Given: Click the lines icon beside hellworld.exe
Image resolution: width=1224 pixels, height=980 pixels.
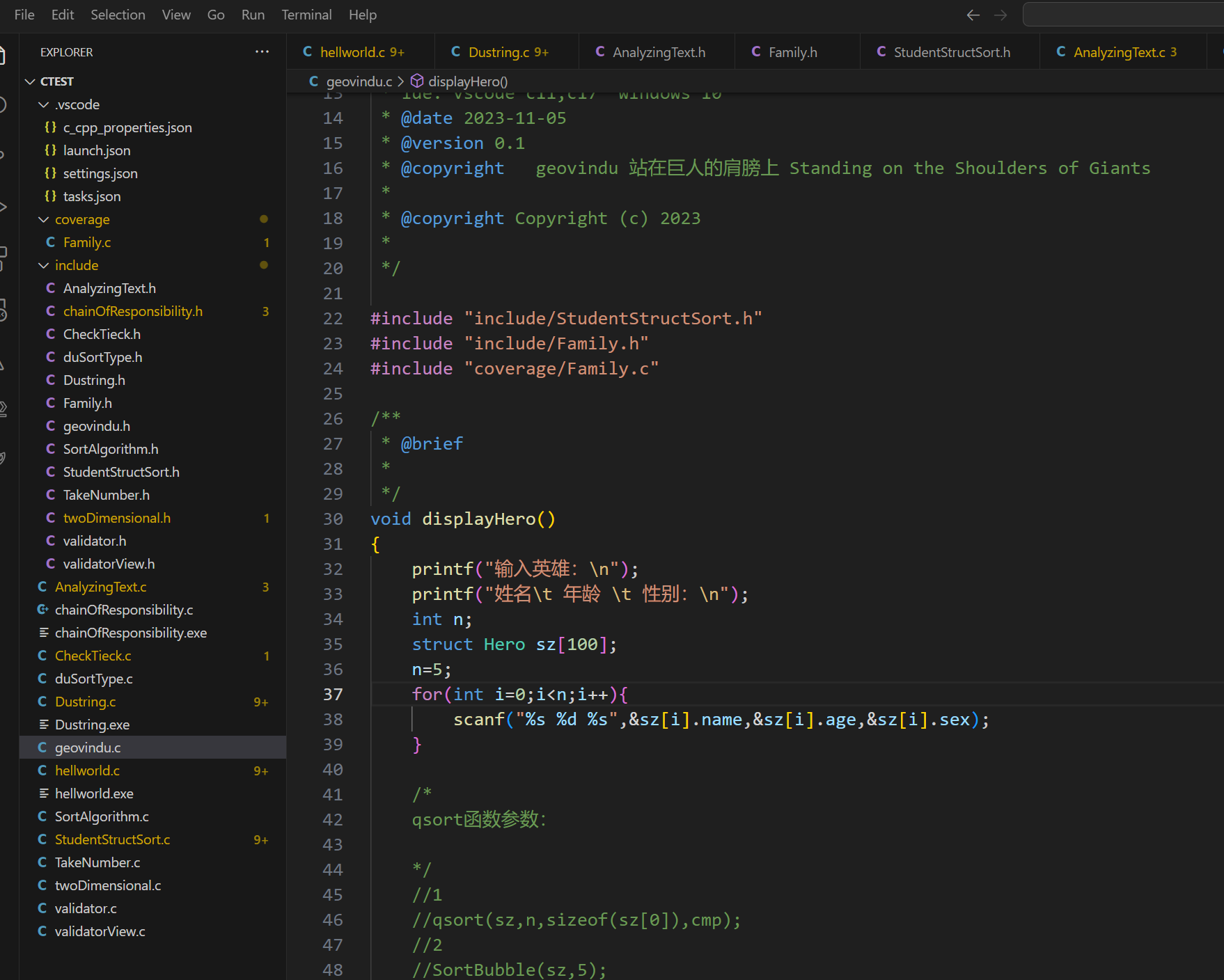Looking at the screenshot, I should pos(43,793).
